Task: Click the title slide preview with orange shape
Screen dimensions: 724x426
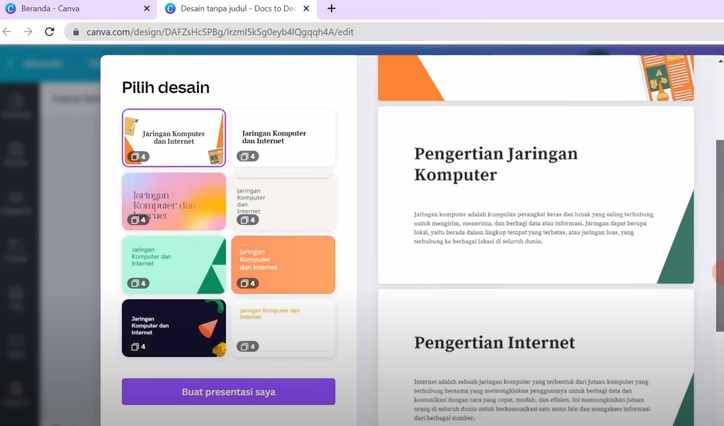Action: (x=536, y=78)
